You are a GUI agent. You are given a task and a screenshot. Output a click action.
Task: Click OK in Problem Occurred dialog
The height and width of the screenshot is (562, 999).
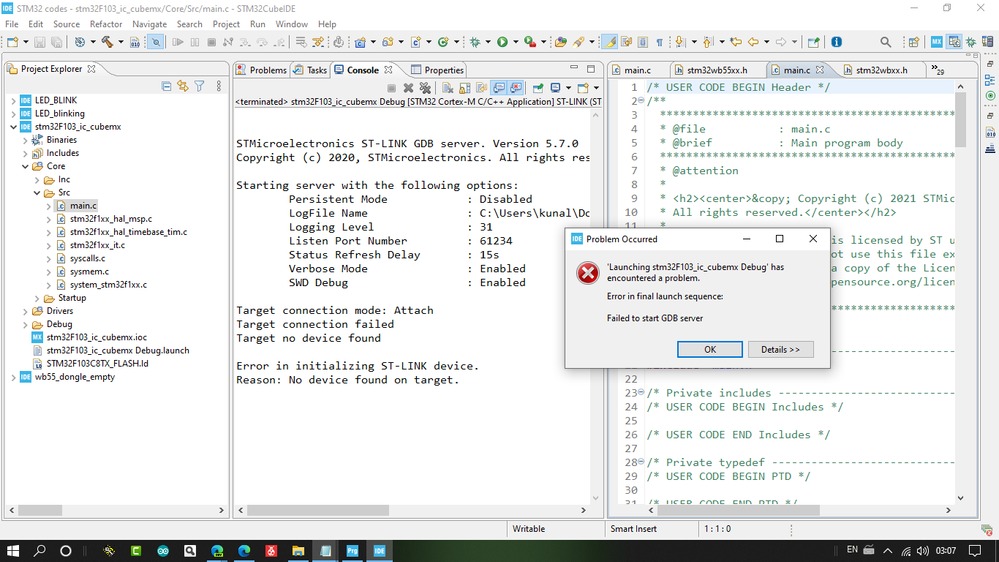click(x=710, y=349)
